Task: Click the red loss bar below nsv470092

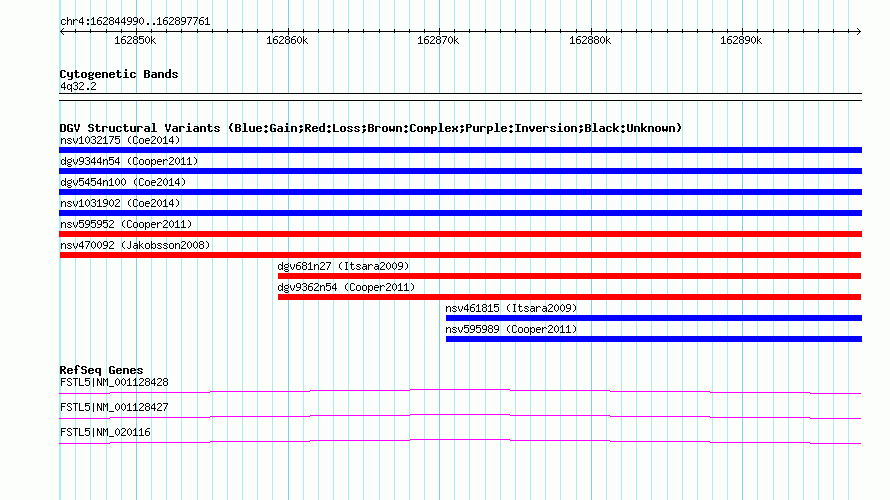Action: pos(460,255)
